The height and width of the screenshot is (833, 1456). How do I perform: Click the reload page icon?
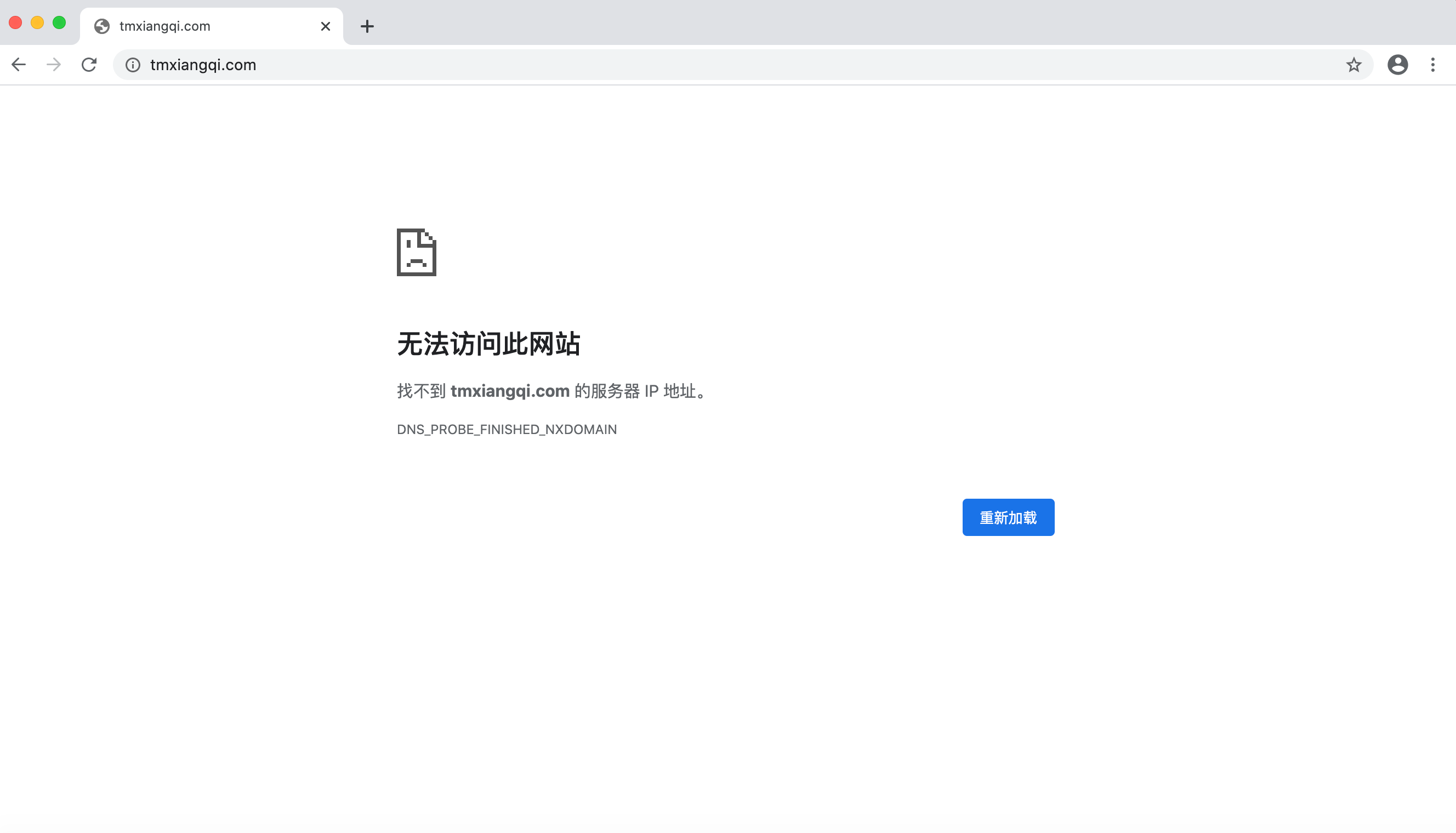pyautogui.click(x=89, y=65)
